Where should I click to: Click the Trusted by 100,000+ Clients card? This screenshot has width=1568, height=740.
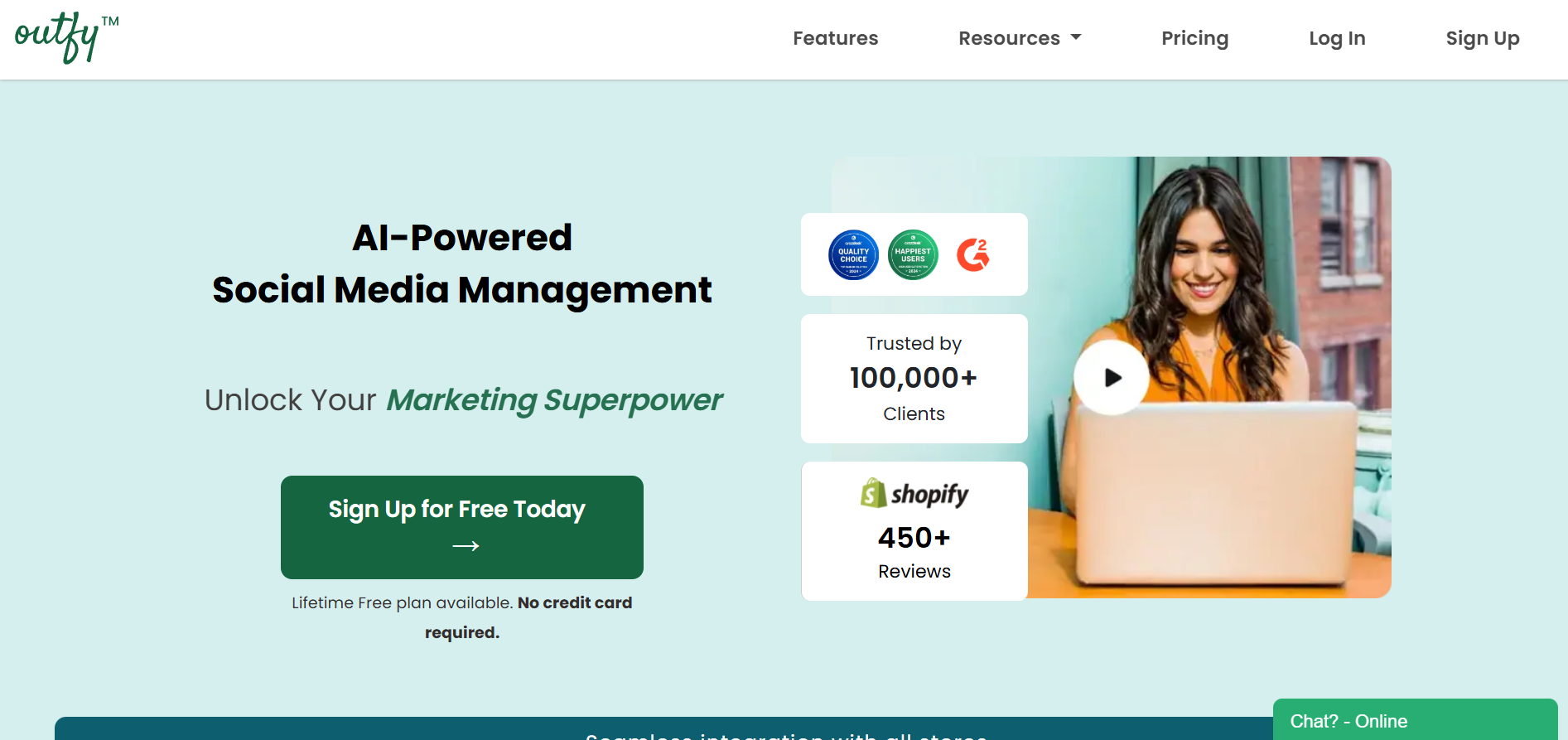914,379
